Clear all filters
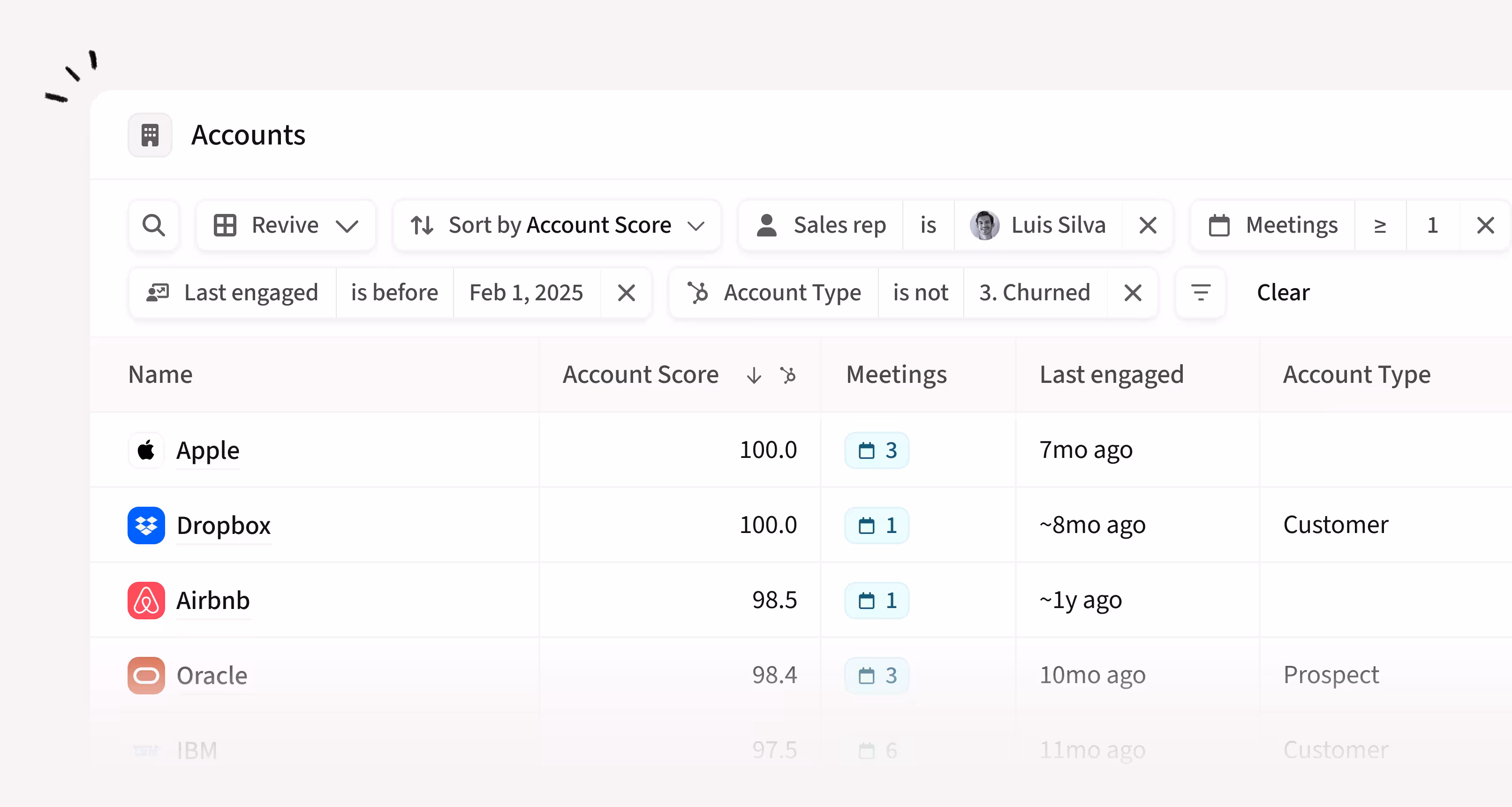This screenshot has height=807, width=1512. [1283, 292]
